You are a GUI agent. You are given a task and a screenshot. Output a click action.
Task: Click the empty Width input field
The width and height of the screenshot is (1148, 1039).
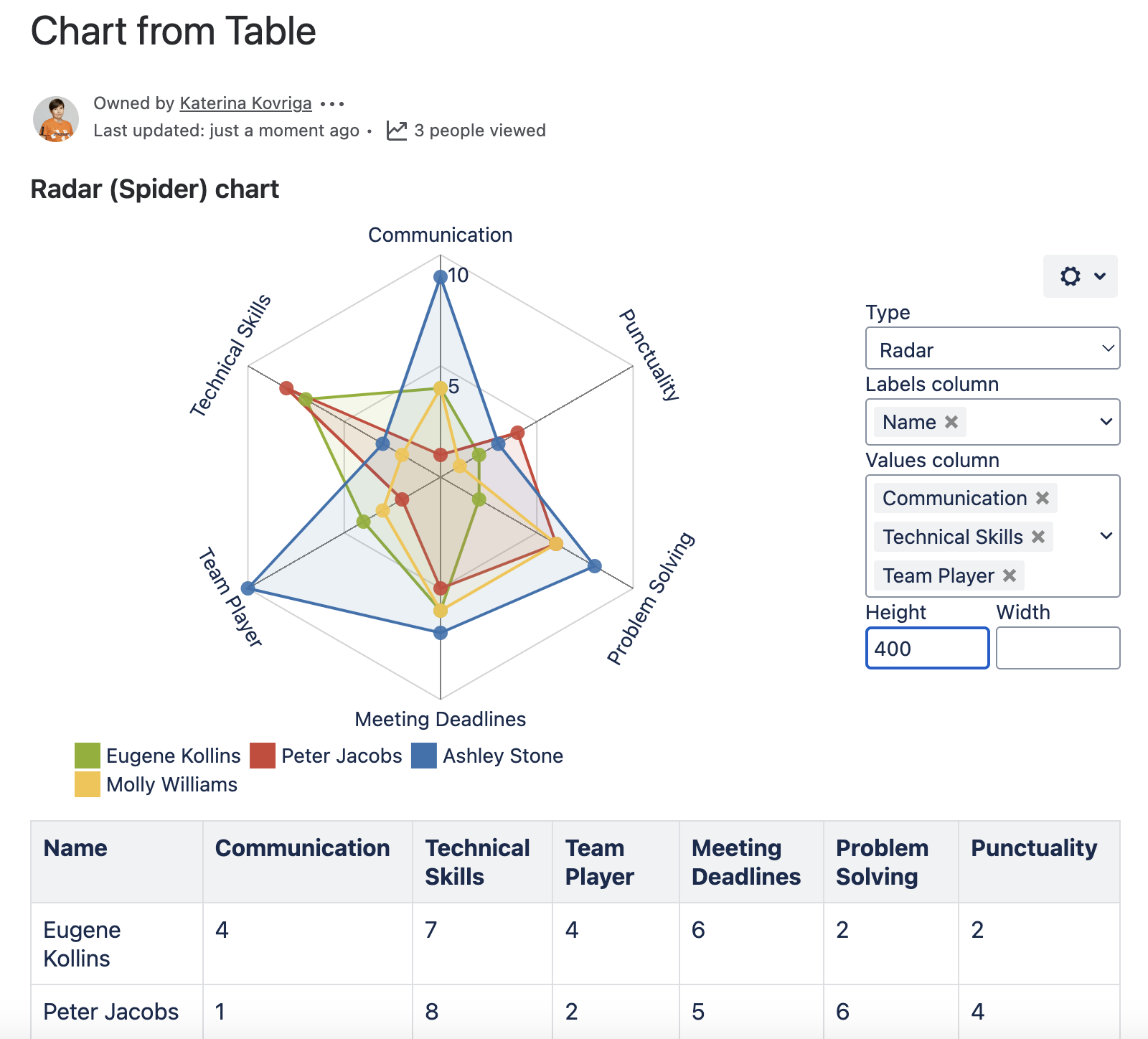(1058, 648)
